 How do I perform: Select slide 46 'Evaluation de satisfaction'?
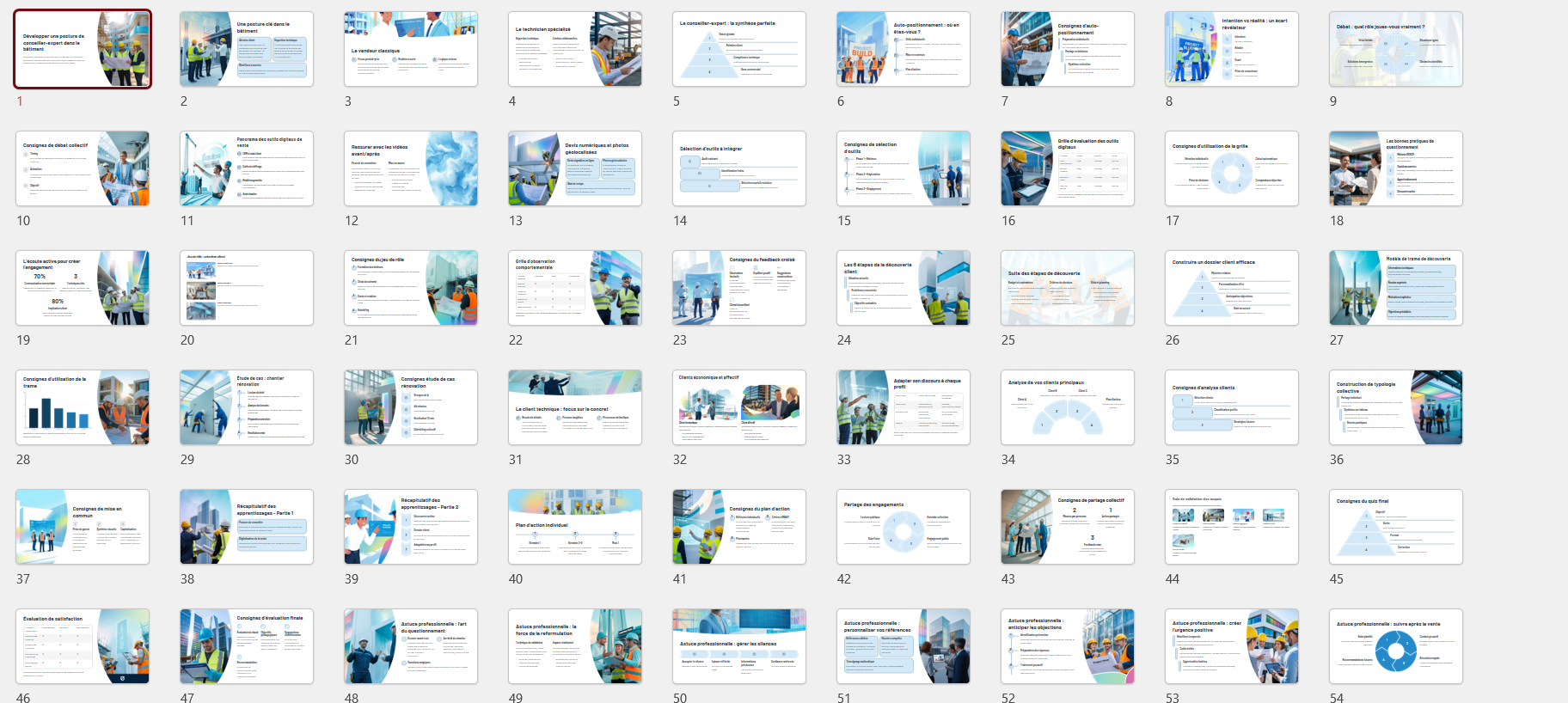coord(83,646)
